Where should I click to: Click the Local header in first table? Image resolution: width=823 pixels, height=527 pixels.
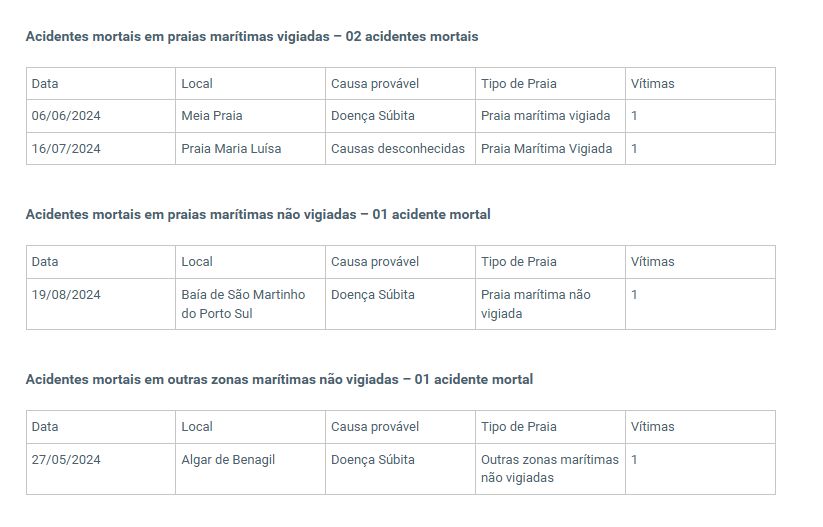(x=250, y=83)
